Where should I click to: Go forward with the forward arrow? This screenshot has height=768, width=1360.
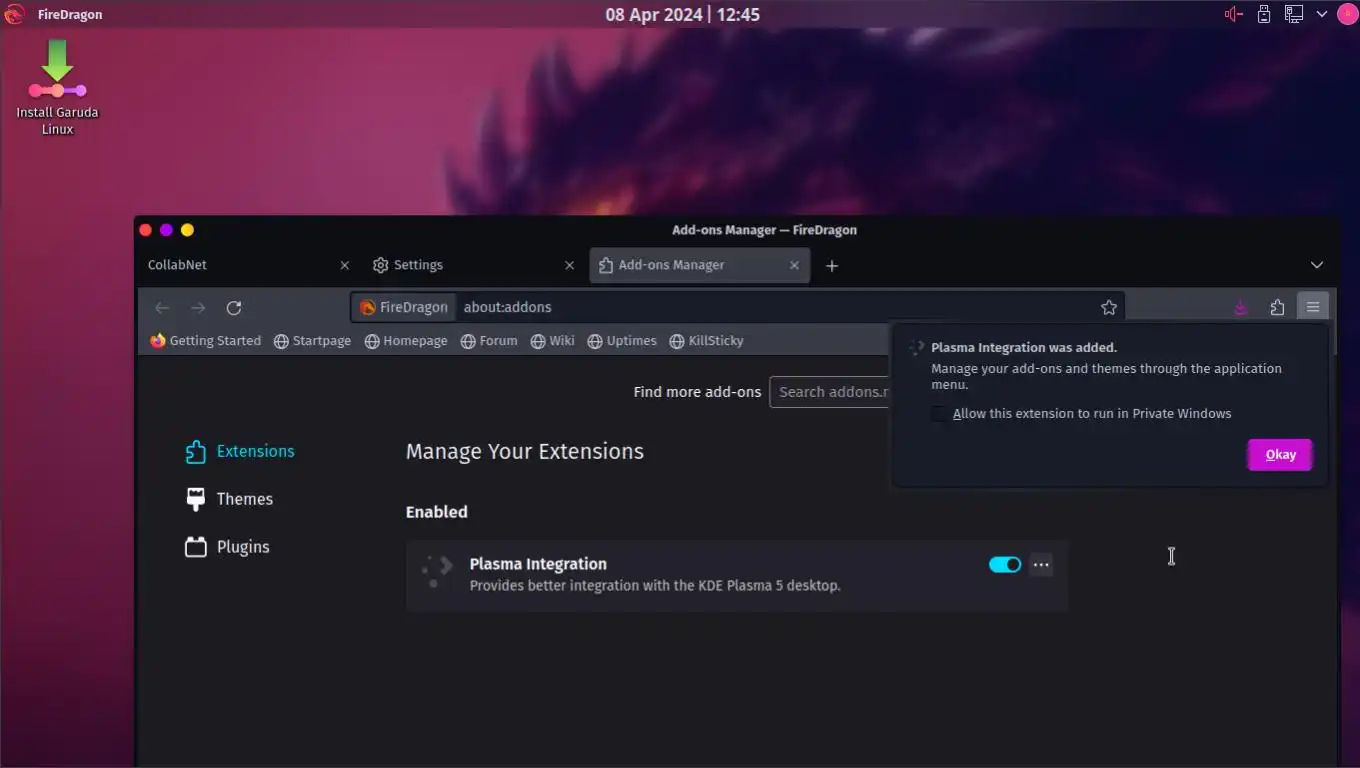198,307
